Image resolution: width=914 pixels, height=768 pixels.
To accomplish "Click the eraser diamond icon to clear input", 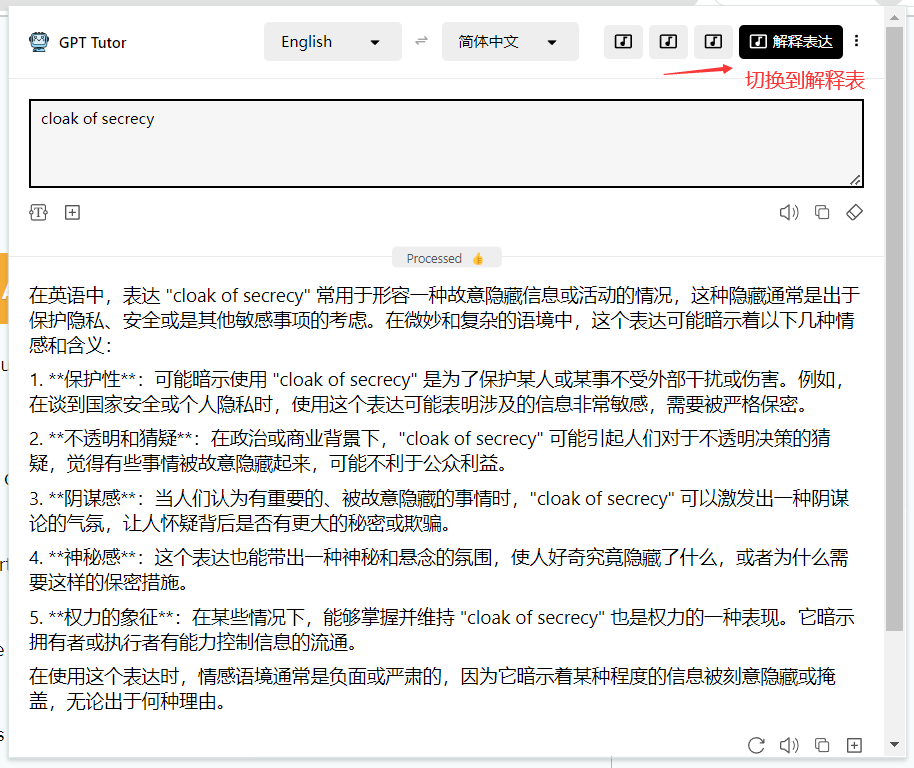I will tap(855, 212).
